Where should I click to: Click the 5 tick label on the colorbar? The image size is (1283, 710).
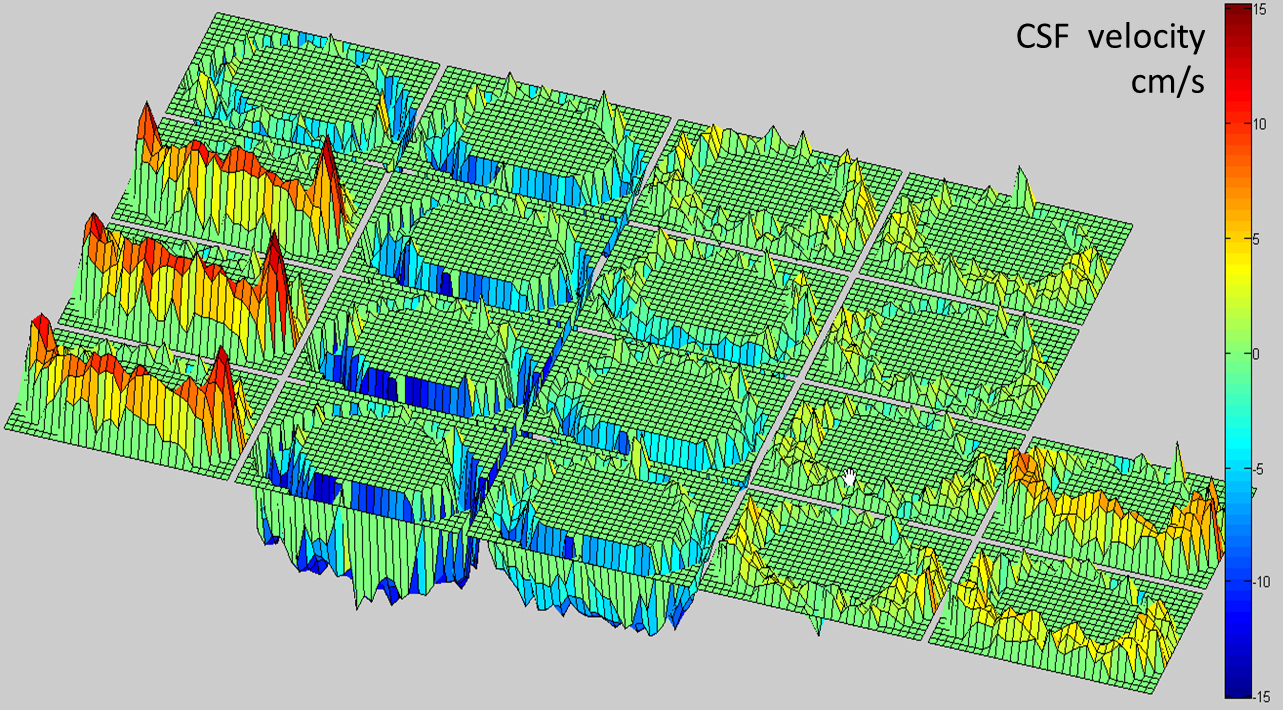(1262, 238)
